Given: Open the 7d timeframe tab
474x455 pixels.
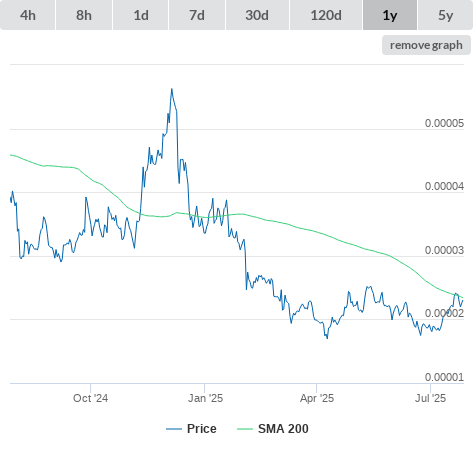Looking at the screenshot, I should [x=197, y=15].
